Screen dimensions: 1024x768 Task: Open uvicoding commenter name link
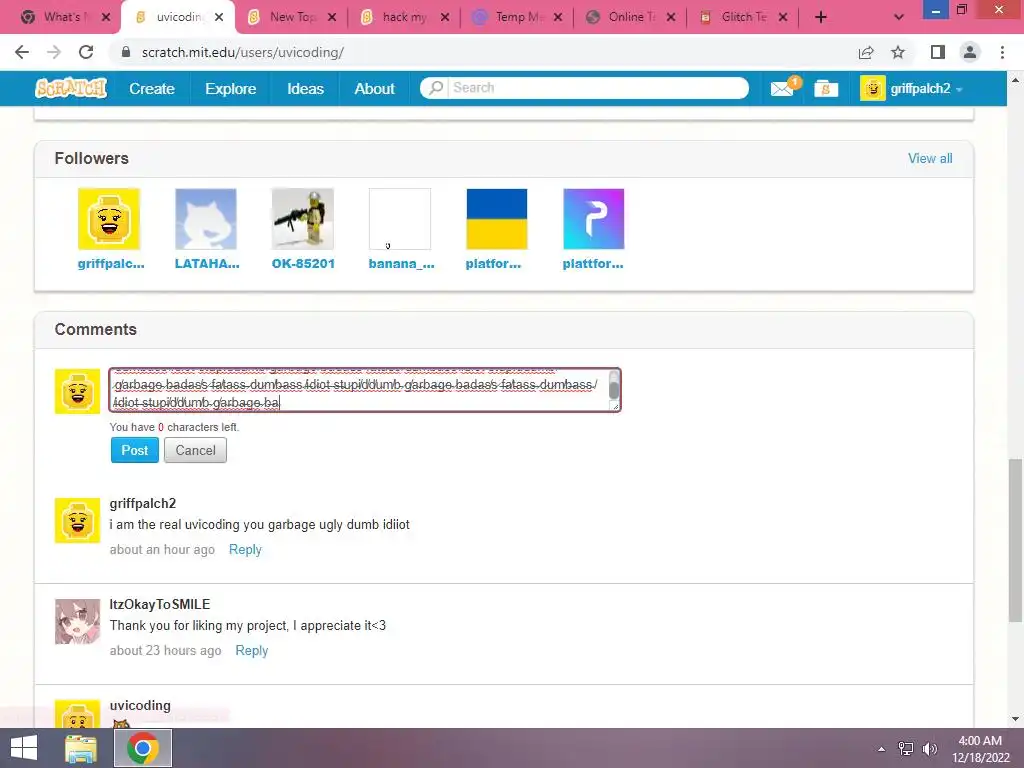click(140, 705)
